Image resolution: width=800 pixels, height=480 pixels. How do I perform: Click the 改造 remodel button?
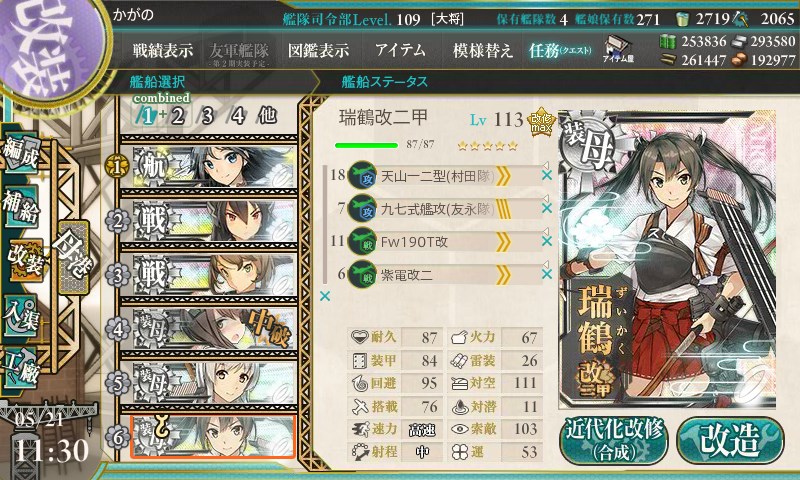(730, 440)
